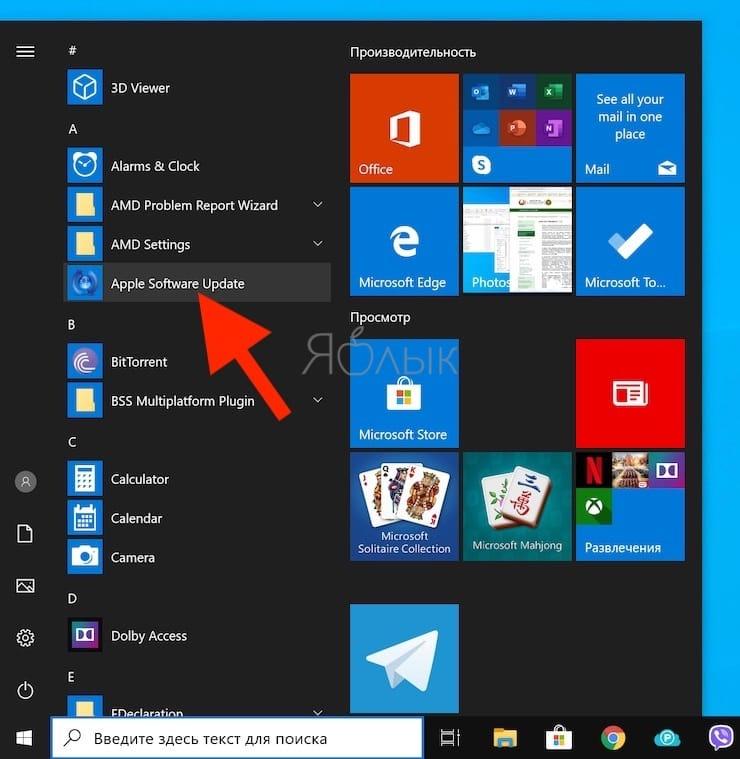Click the Просмотр group header
This screenshot has width=740, height=759.
380,317
